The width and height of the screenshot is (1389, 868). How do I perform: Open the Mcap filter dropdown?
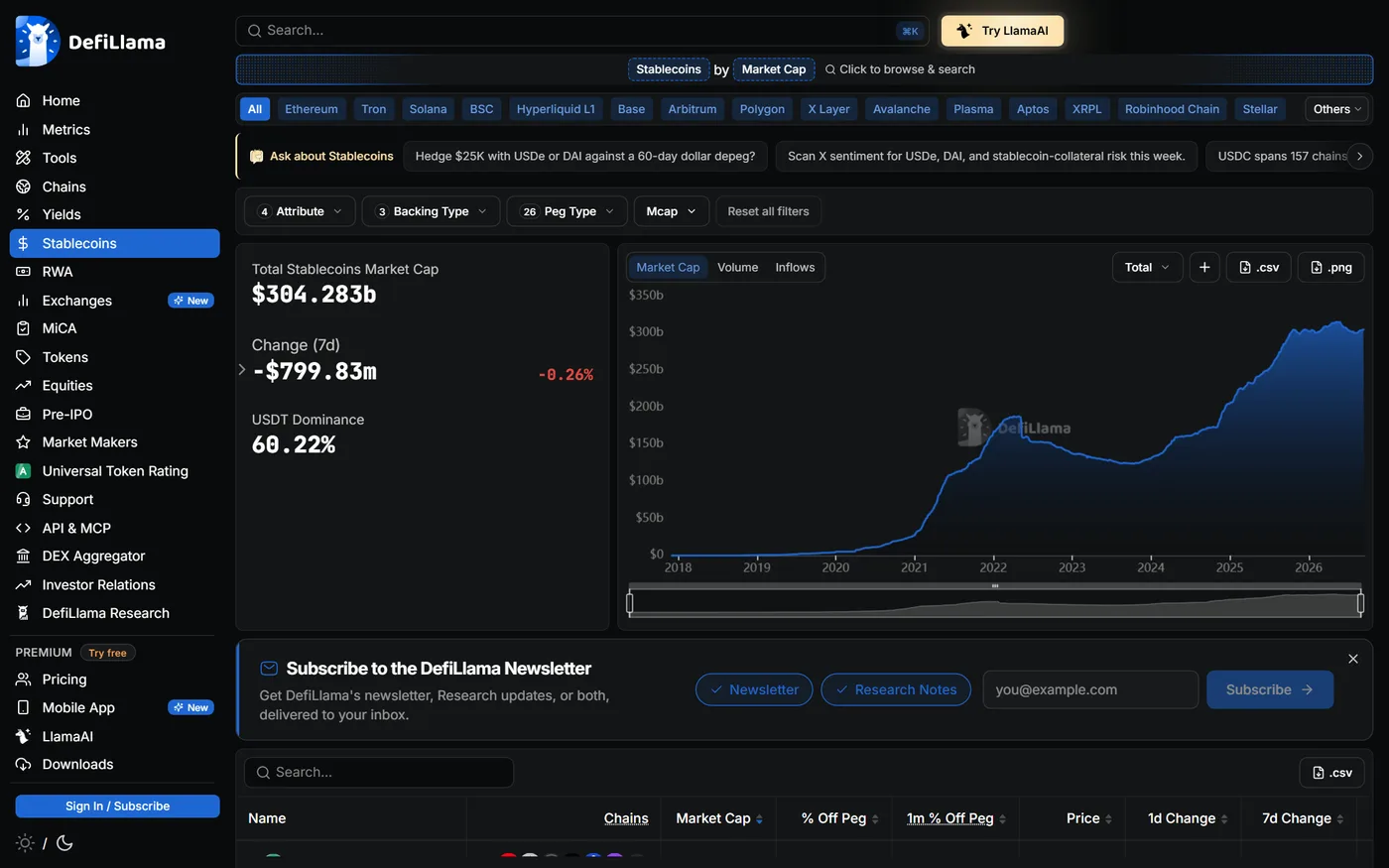pos(672,211)
